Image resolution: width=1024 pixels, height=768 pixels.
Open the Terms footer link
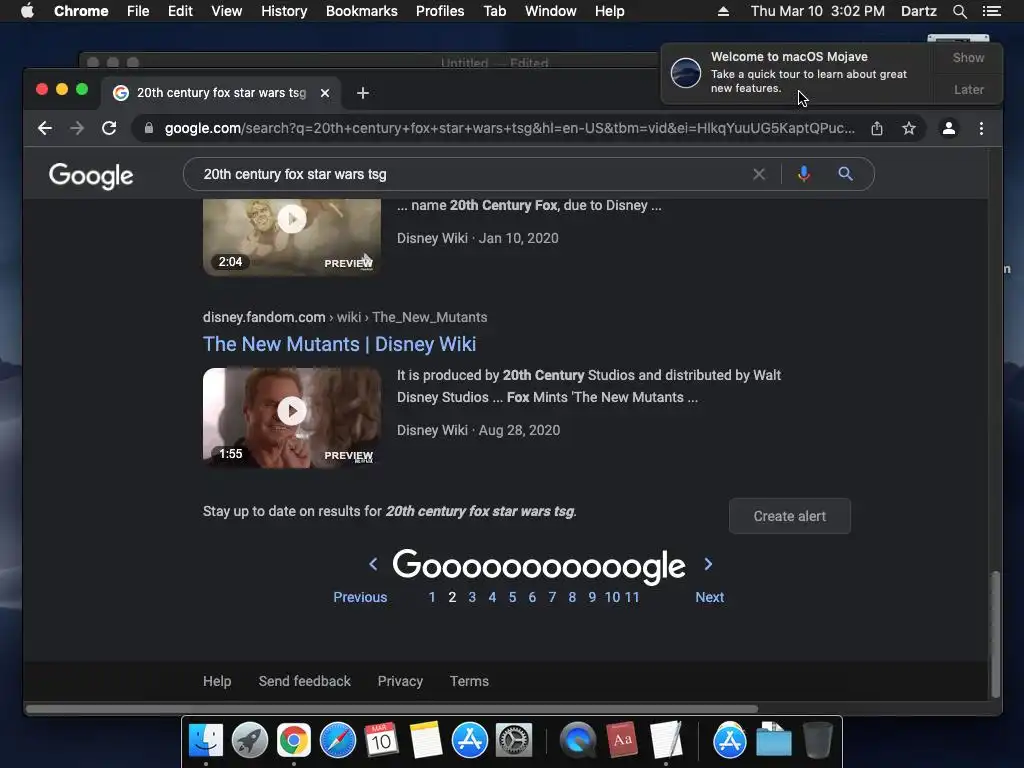pos(469,681)
